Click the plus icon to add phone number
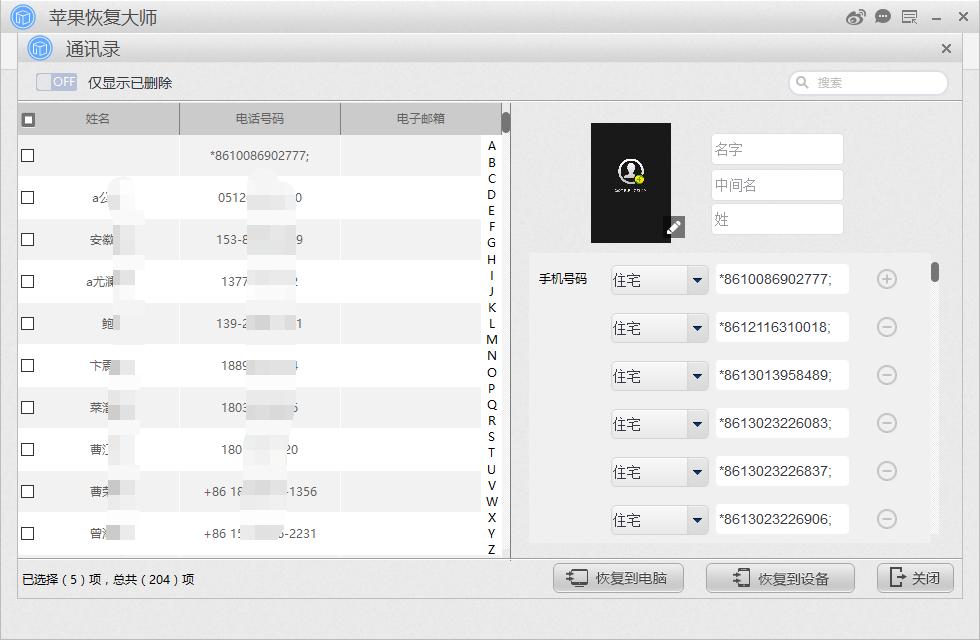Viewport: 980px width, 640px height. 886,279
